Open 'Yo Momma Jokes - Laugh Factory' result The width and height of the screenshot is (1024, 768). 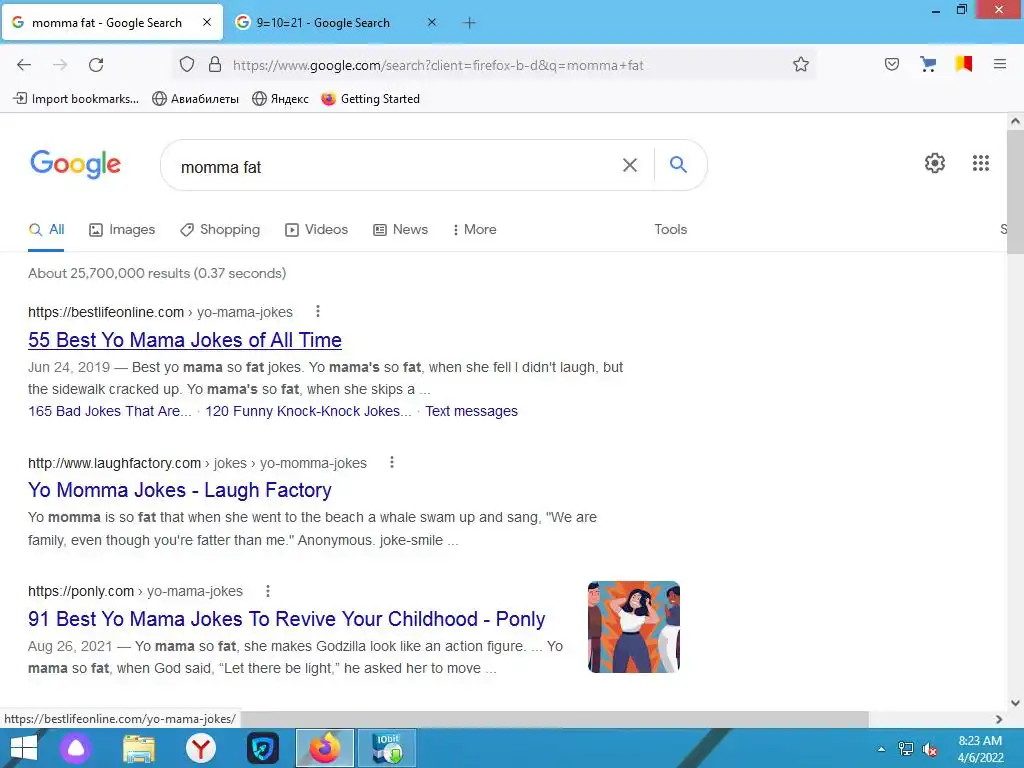pos(180,490)
